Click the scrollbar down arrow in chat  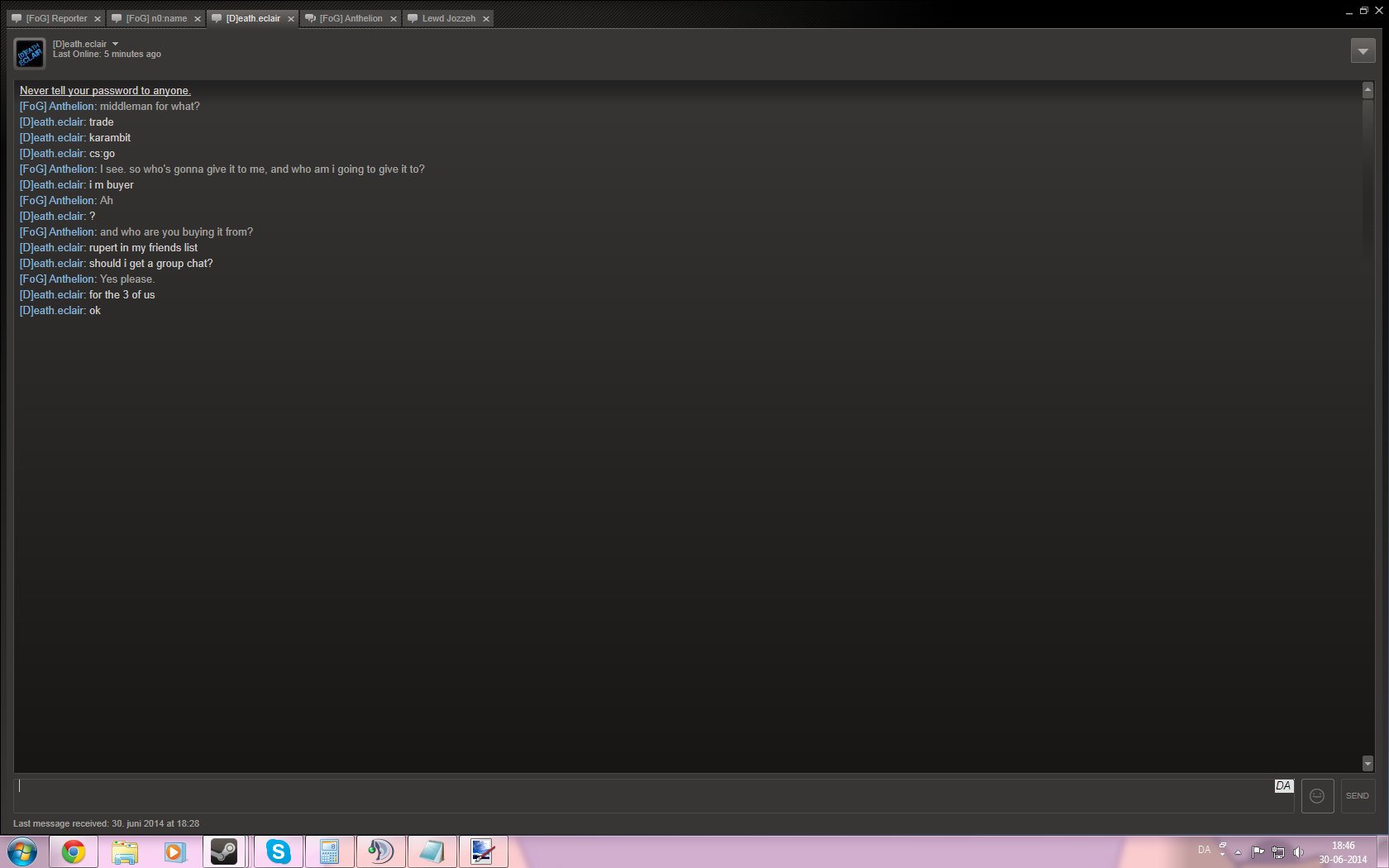[x=1368, y=763]
